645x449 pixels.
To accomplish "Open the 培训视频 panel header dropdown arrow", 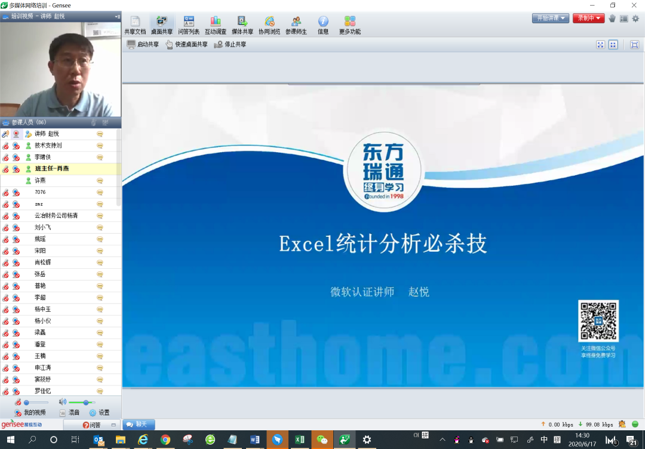I will coord(117,16).
